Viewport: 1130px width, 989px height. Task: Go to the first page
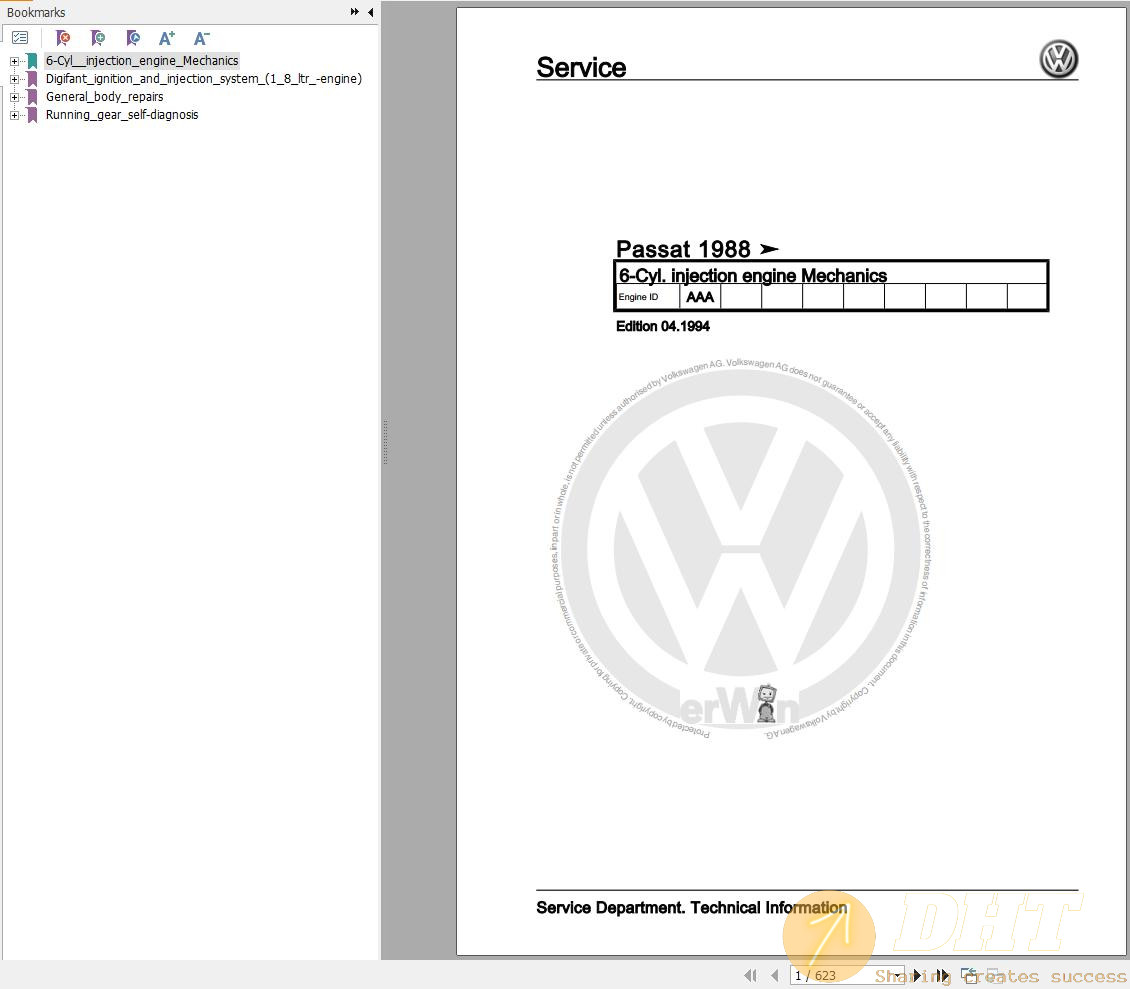click(x=750, y=975)
